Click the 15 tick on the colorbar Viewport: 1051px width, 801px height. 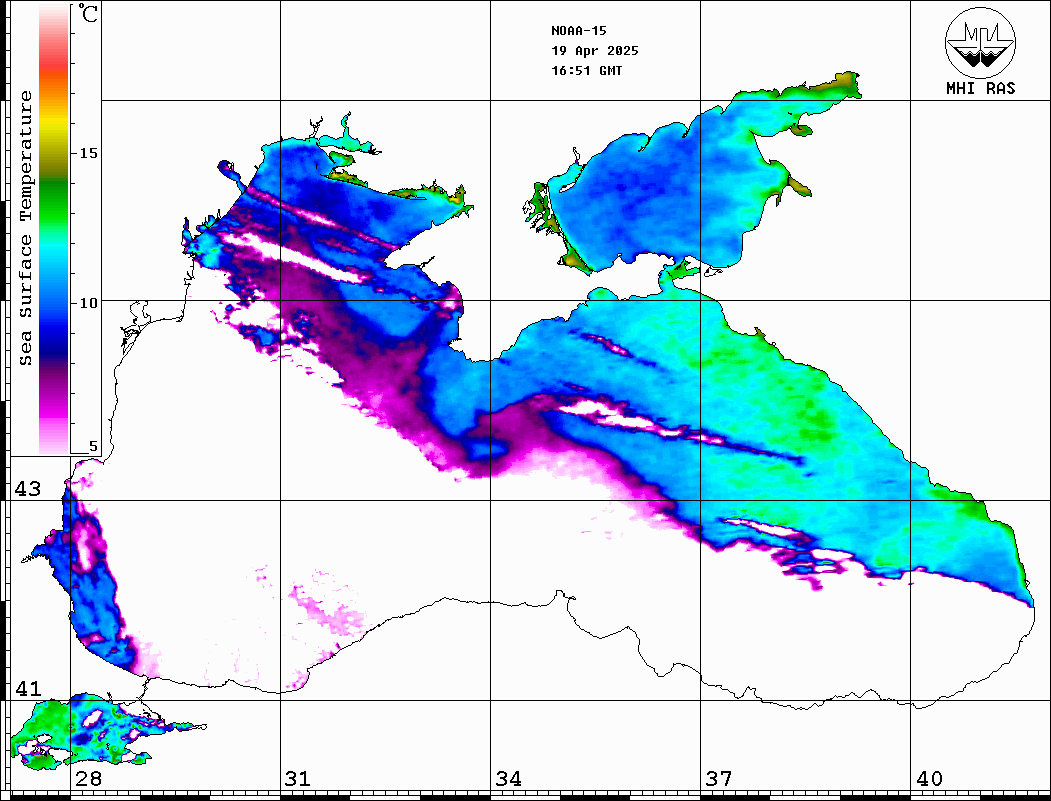pyautogui.click(x=88, y=153)
